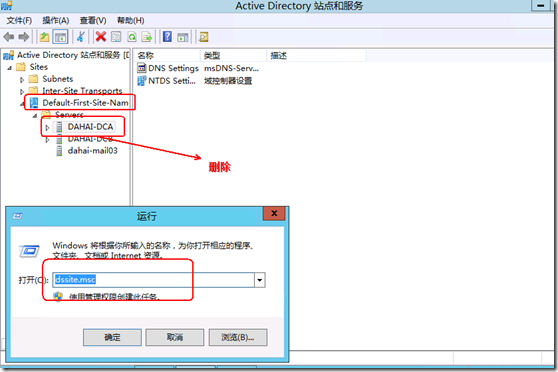Click the blue Help question mark icon

(x=167, y=37)
